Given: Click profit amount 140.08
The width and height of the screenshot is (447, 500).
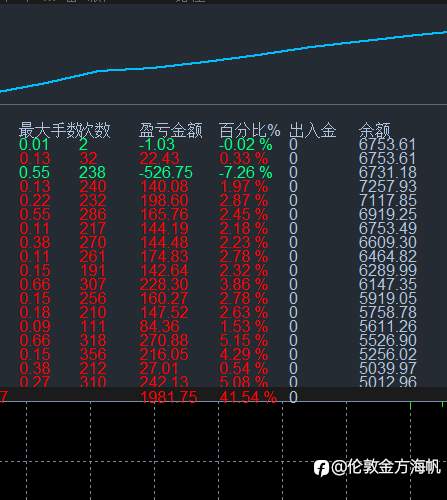Looking at the screenshot, I should (164, 187).
